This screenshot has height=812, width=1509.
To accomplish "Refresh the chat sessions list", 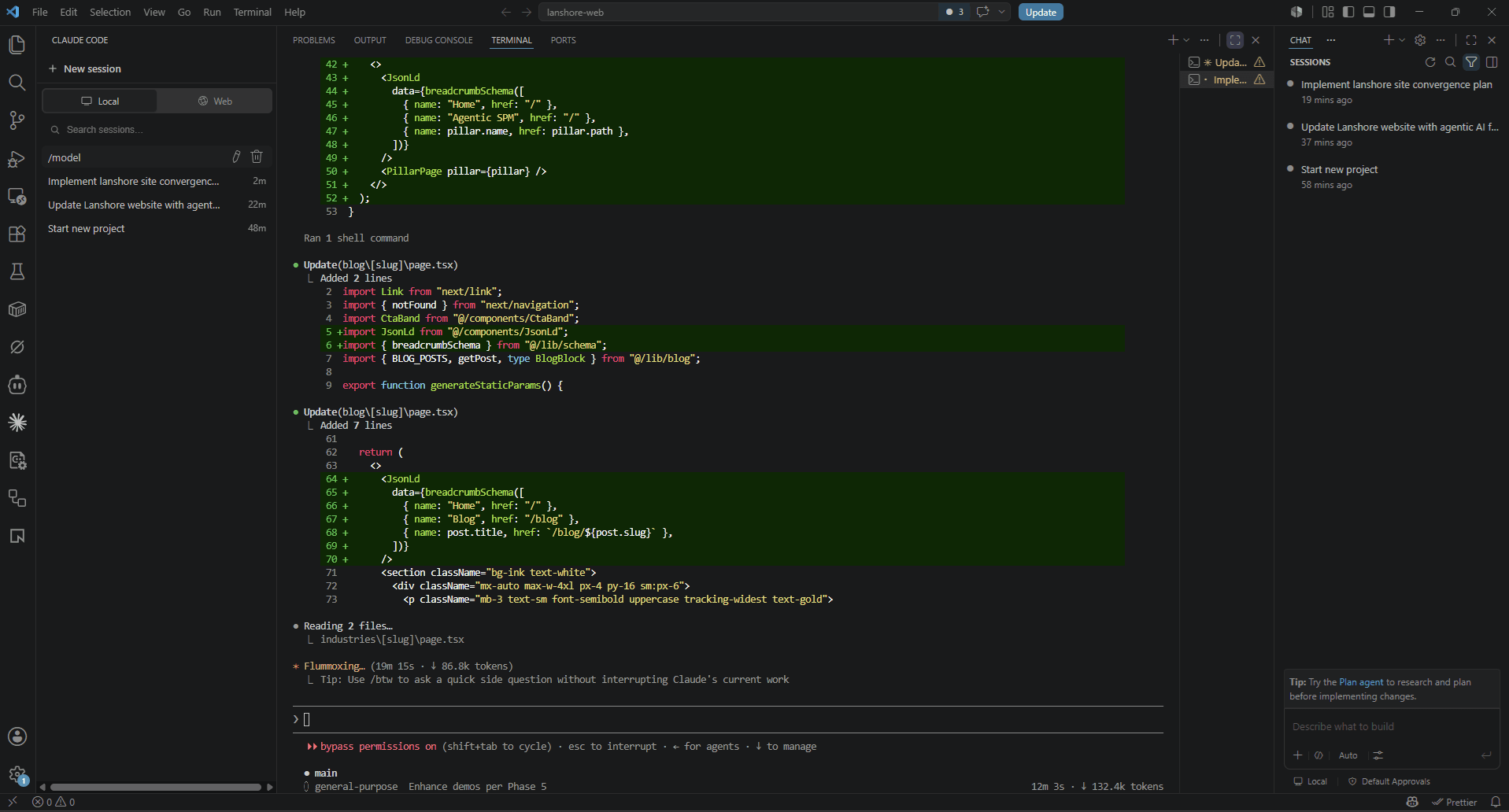I will (1430, 62).
